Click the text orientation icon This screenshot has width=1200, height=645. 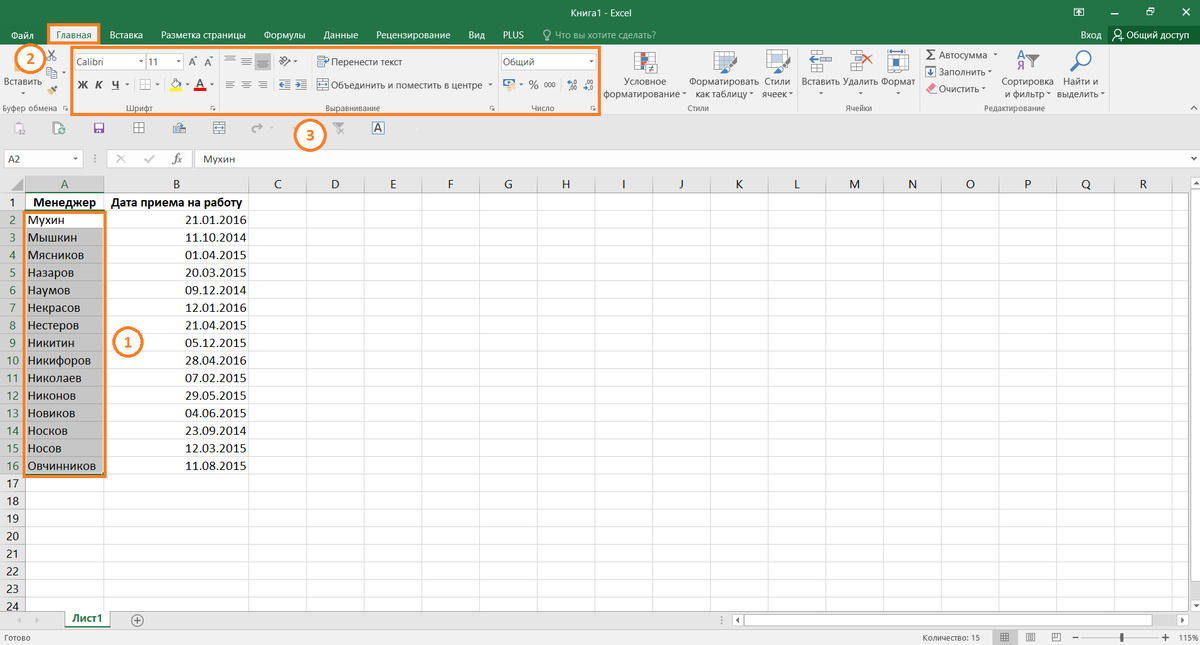point(285,62)
